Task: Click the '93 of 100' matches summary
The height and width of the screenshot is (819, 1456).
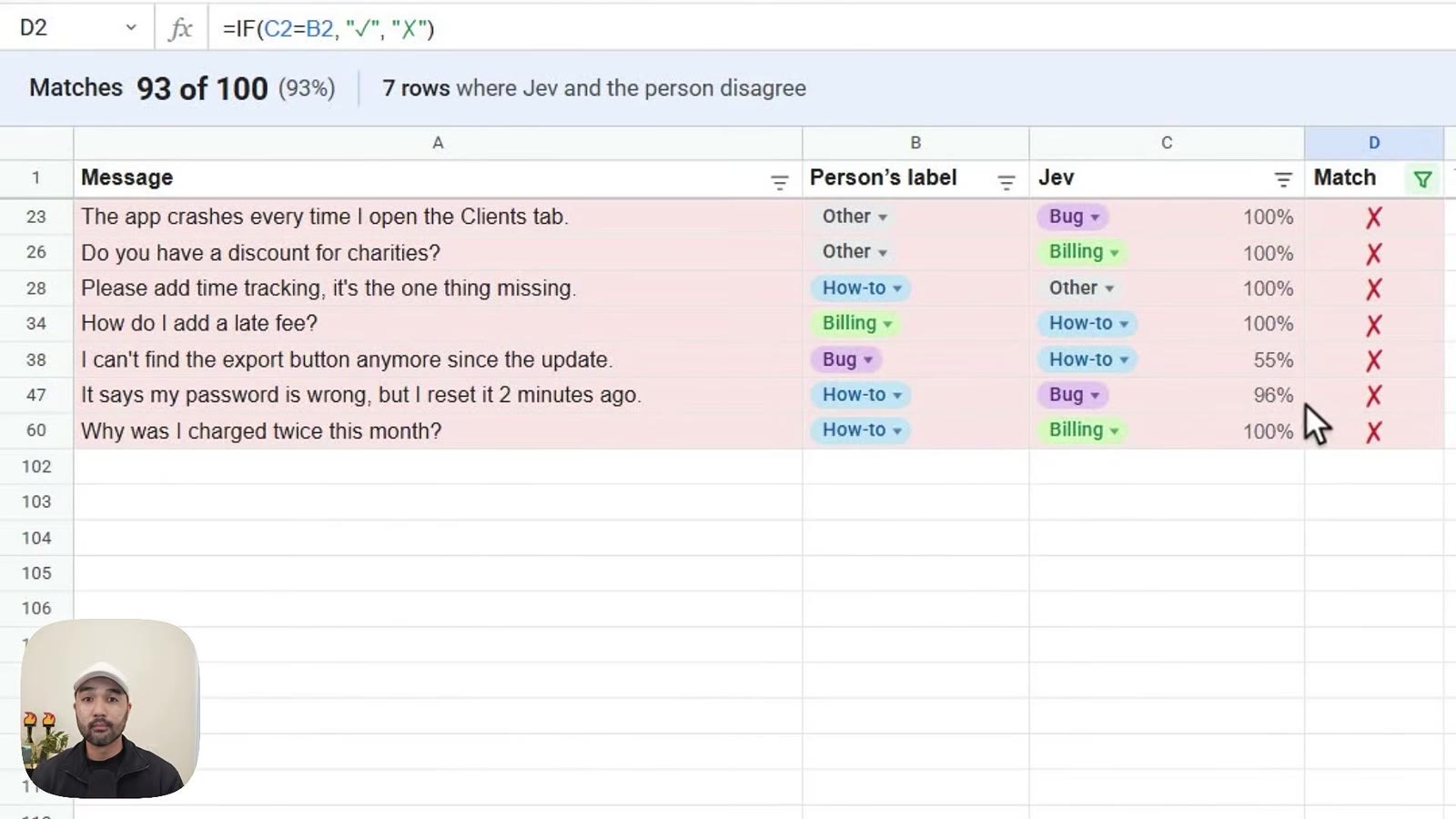Action: 202,88
